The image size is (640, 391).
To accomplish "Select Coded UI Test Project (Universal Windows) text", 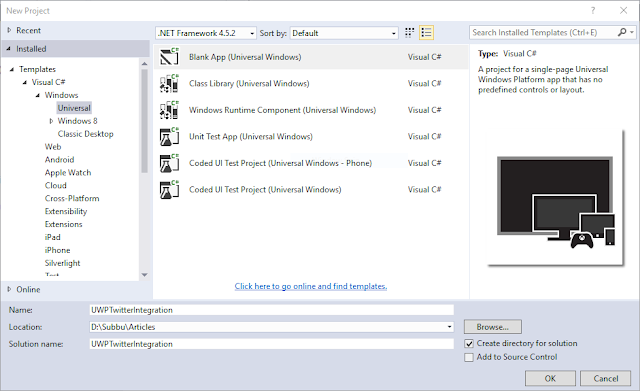I will point(265,189).
